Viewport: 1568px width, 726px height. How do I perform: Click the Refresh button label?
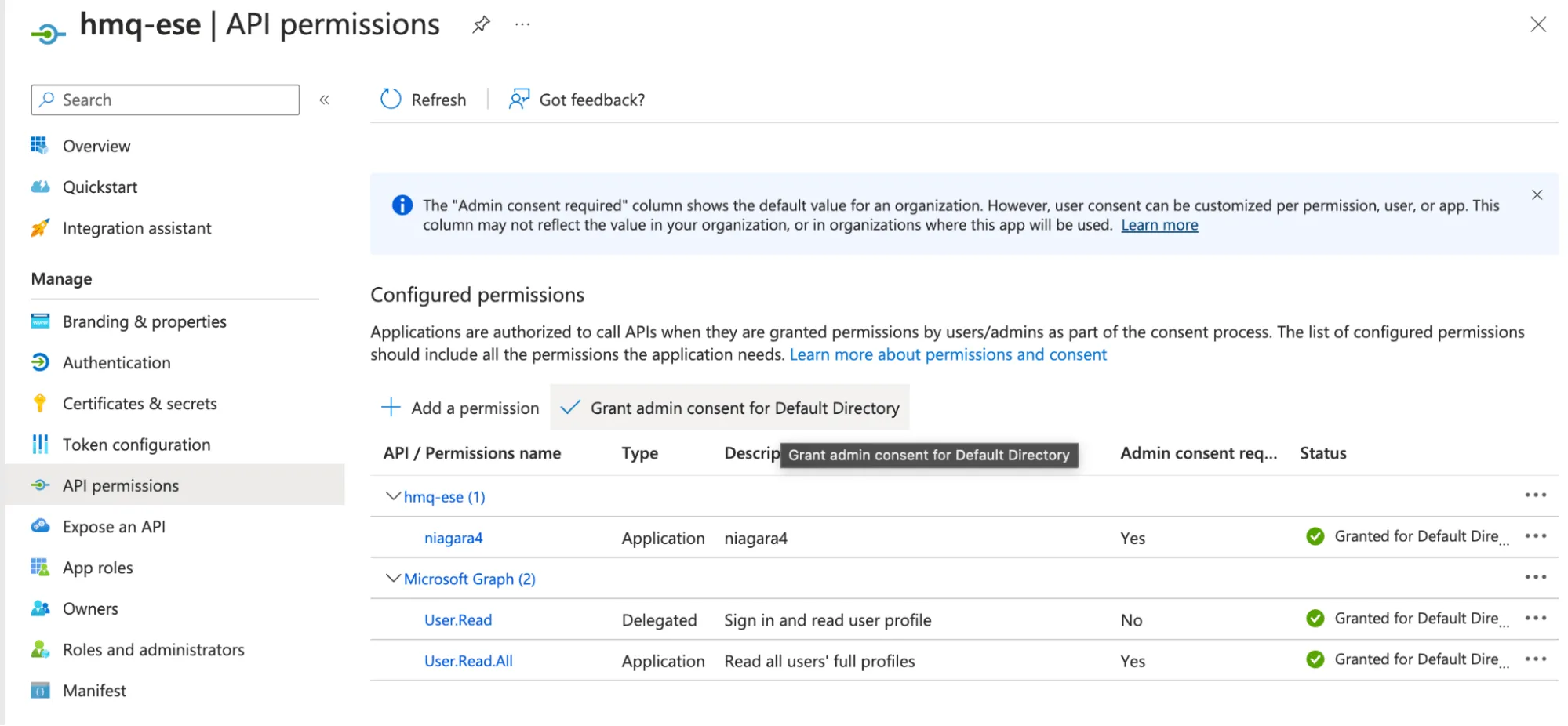click(438, 100)
